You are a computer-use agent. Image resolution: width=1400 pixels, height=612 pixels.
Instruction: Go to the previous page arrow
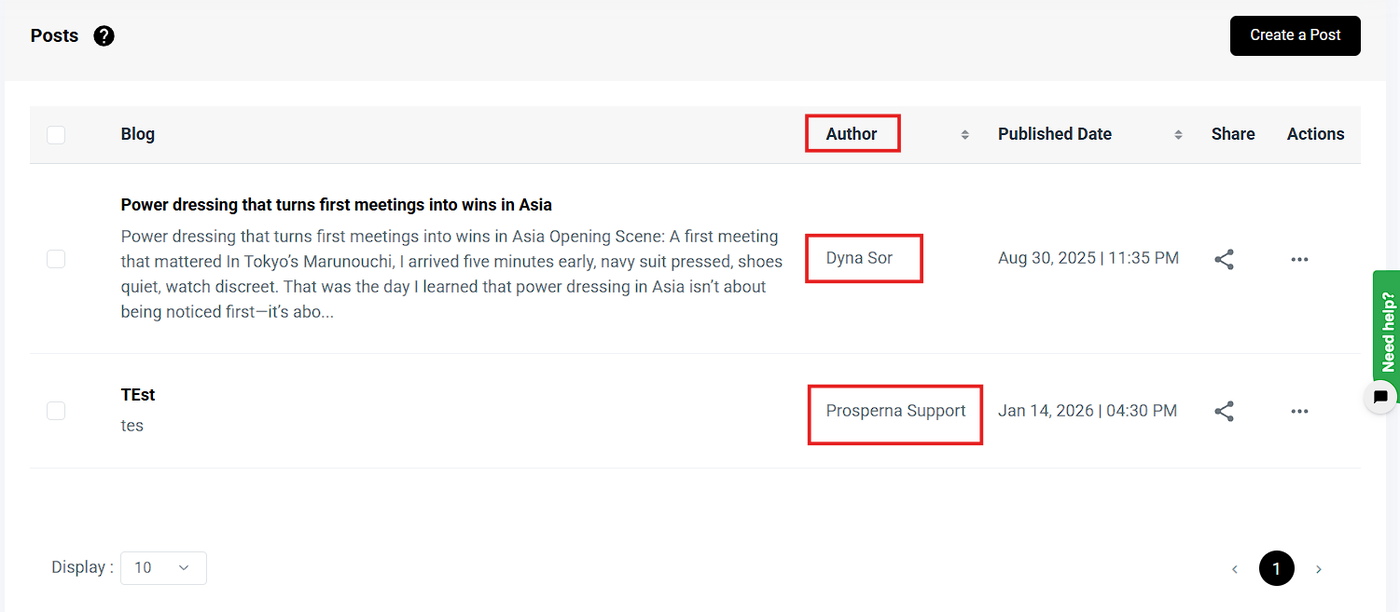click(x=1235, y=569)
